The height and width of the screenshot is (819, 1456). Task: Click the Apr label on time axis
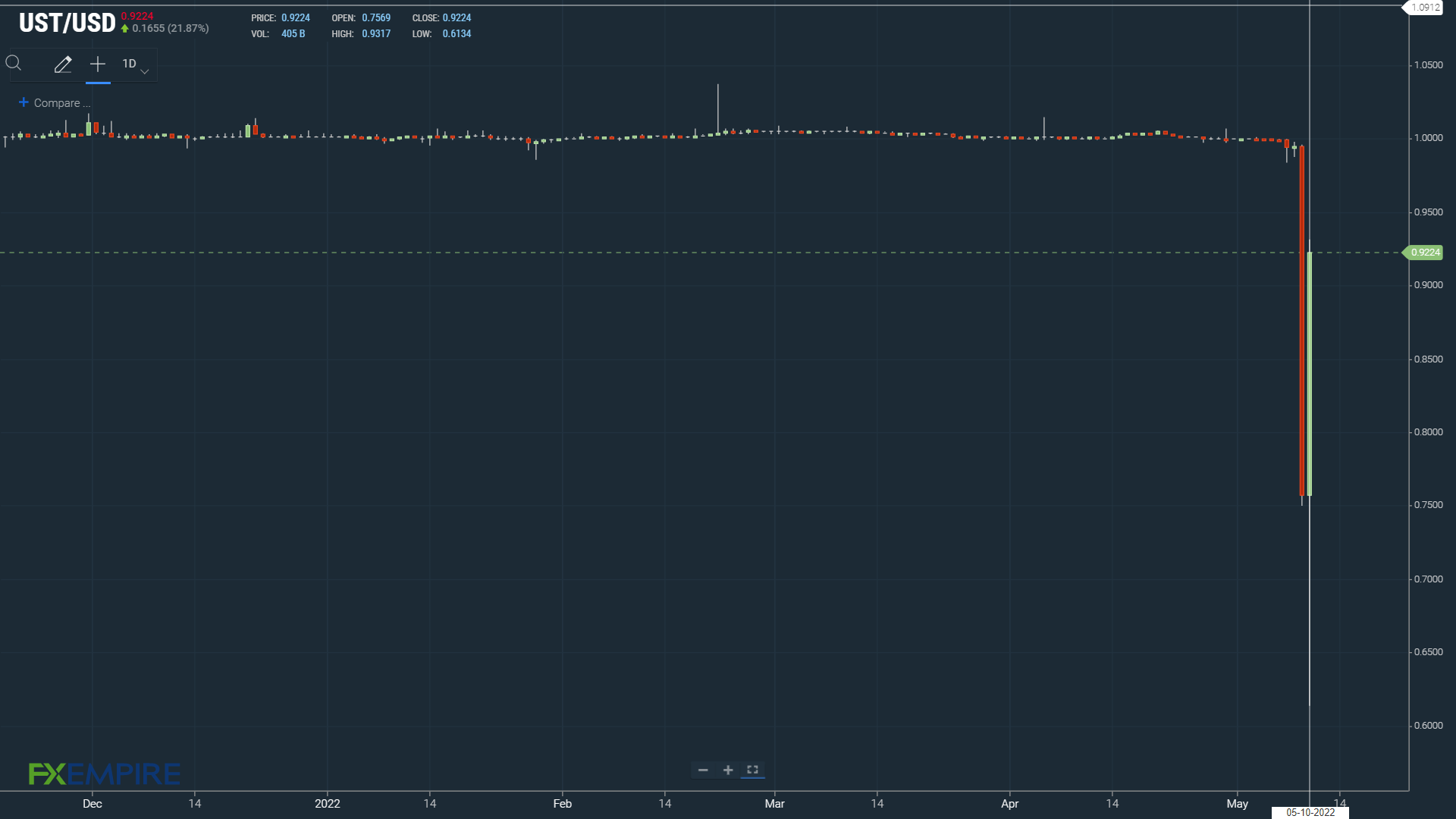pyautogui.click(x=1010, y=803)
